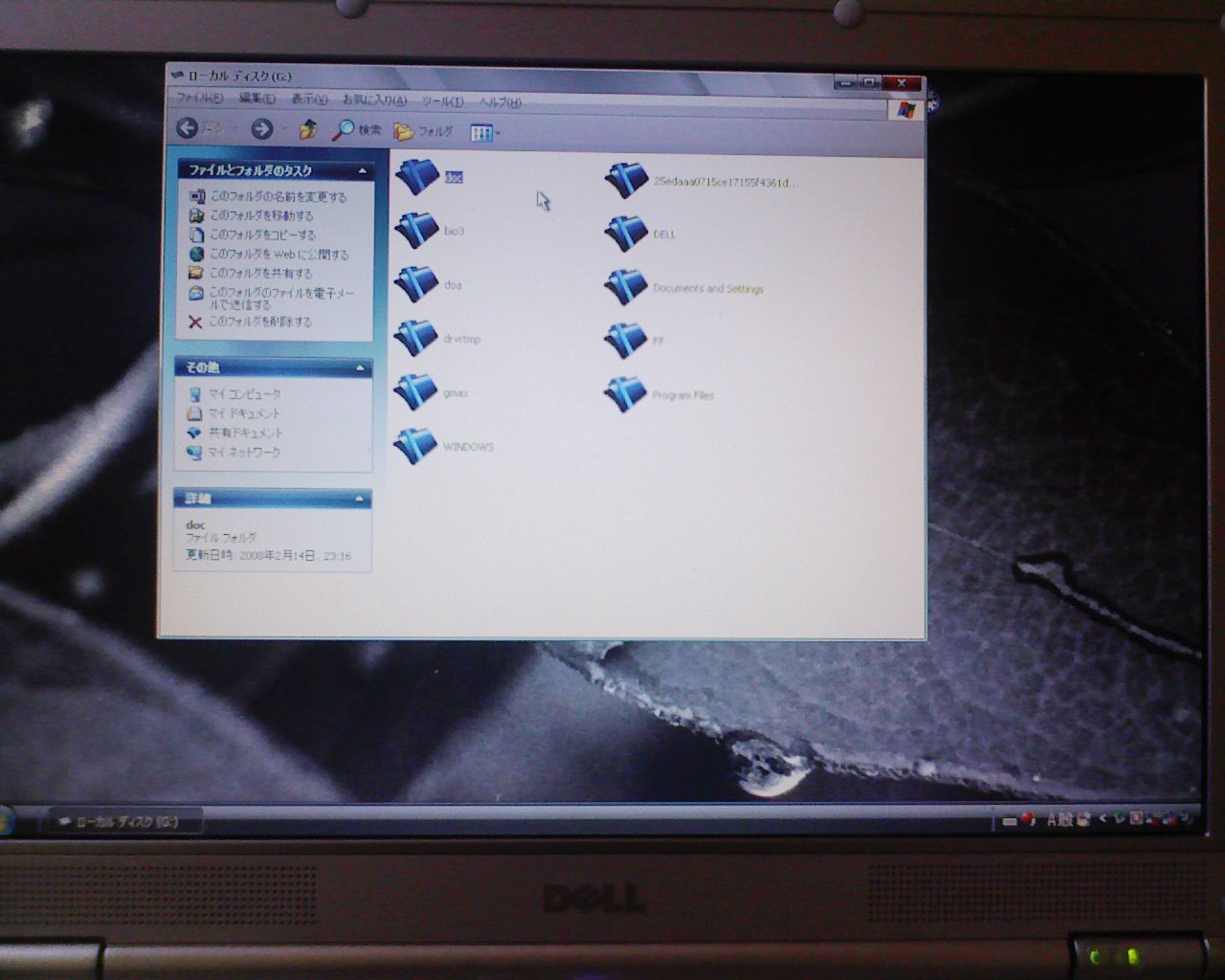
Task: Open the File (ファイル) menu
Action: click(x=198, y=98)
